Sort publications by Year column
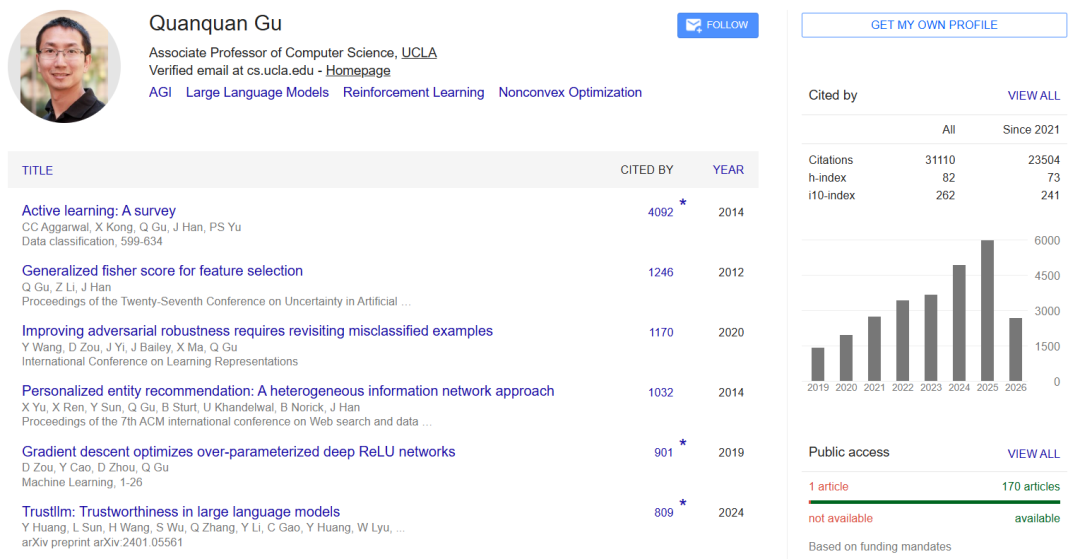 (x=728, y=170)
